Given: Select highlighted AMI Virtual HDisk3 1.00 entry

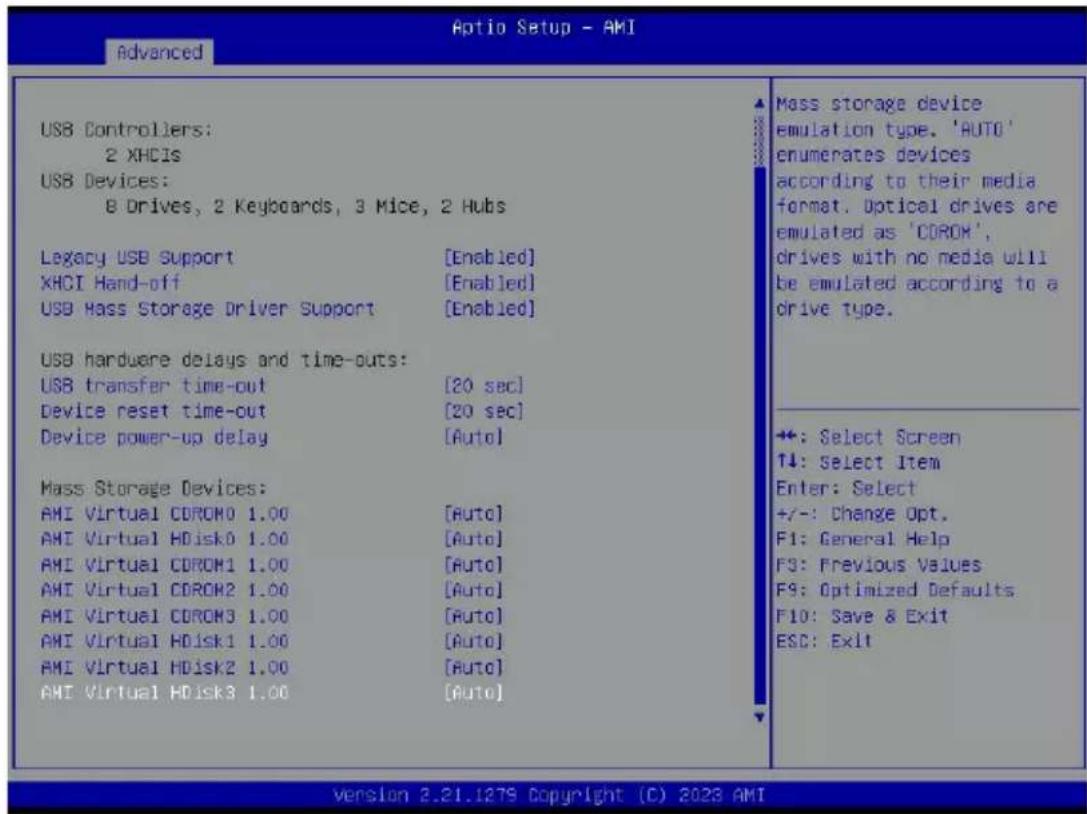Looking at the screenshot, I should coord(164,693).
